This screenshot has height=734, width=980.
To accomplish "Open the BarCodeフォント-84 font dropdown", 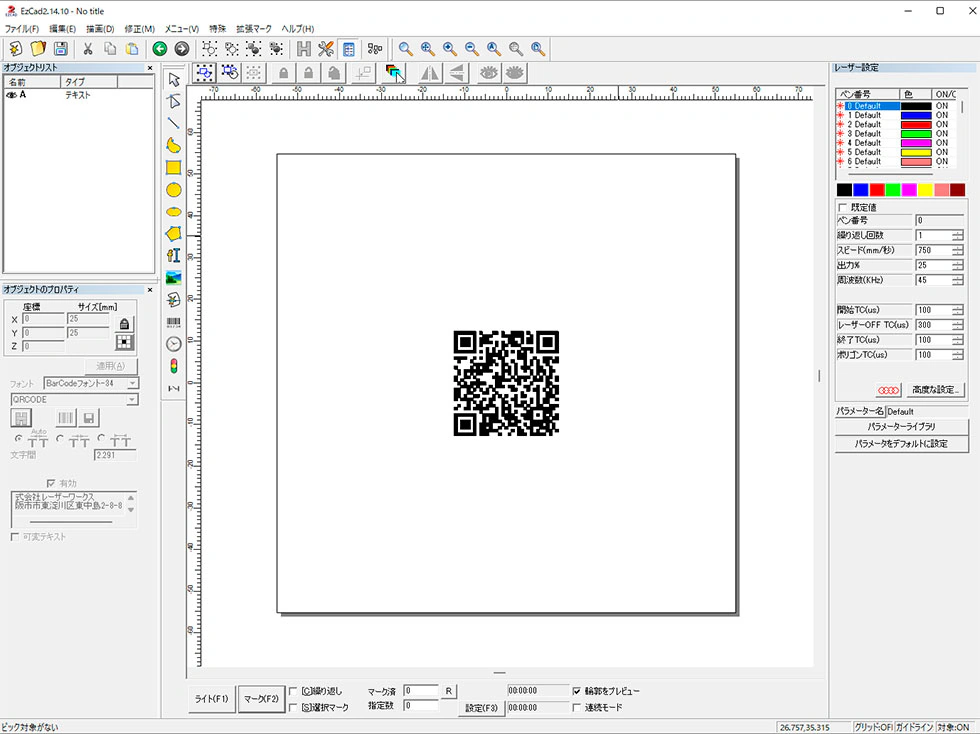I will point(132,383).
